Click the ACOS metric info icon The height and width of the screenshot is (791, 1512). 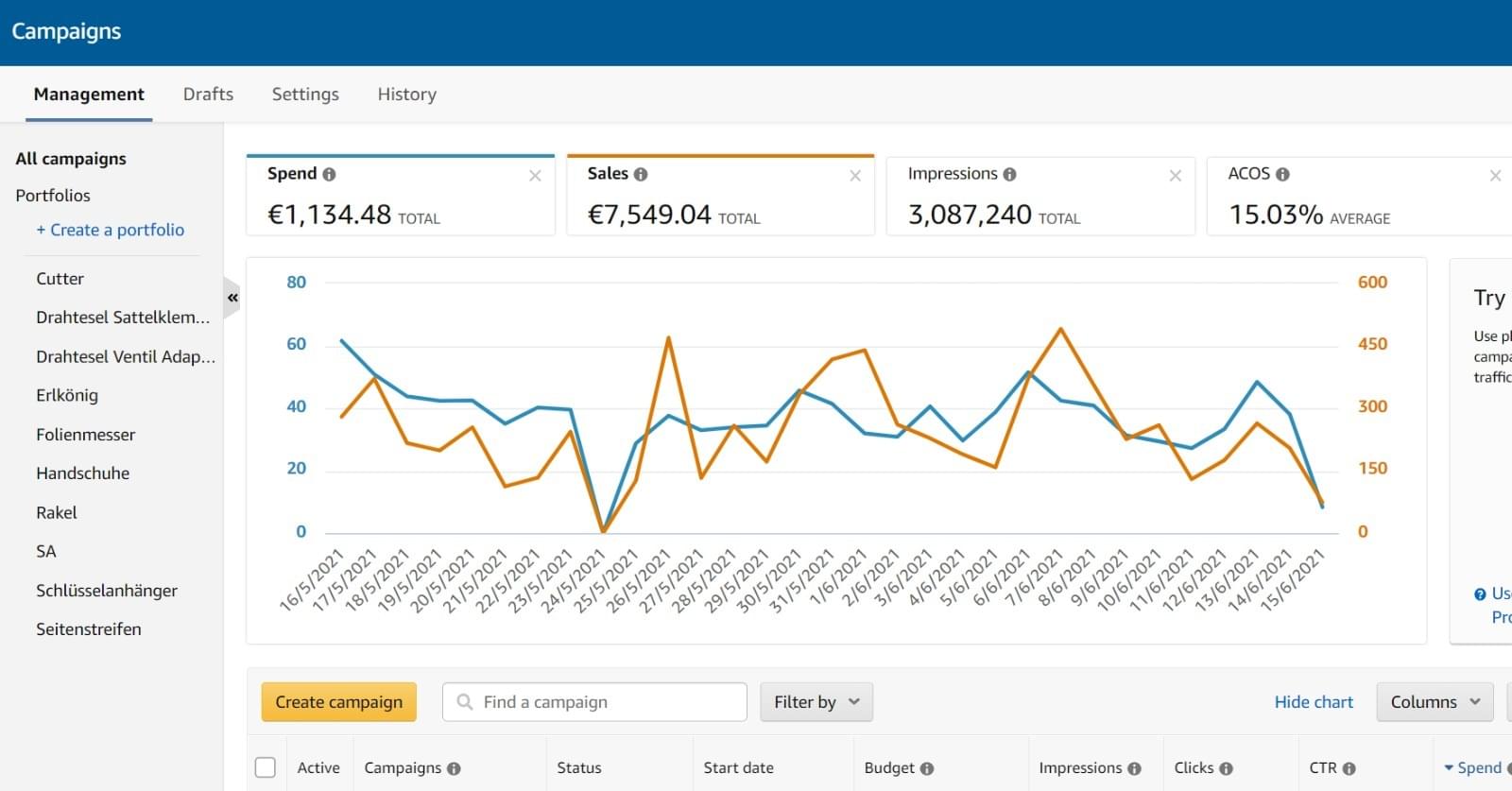(x=1282, y=175)
